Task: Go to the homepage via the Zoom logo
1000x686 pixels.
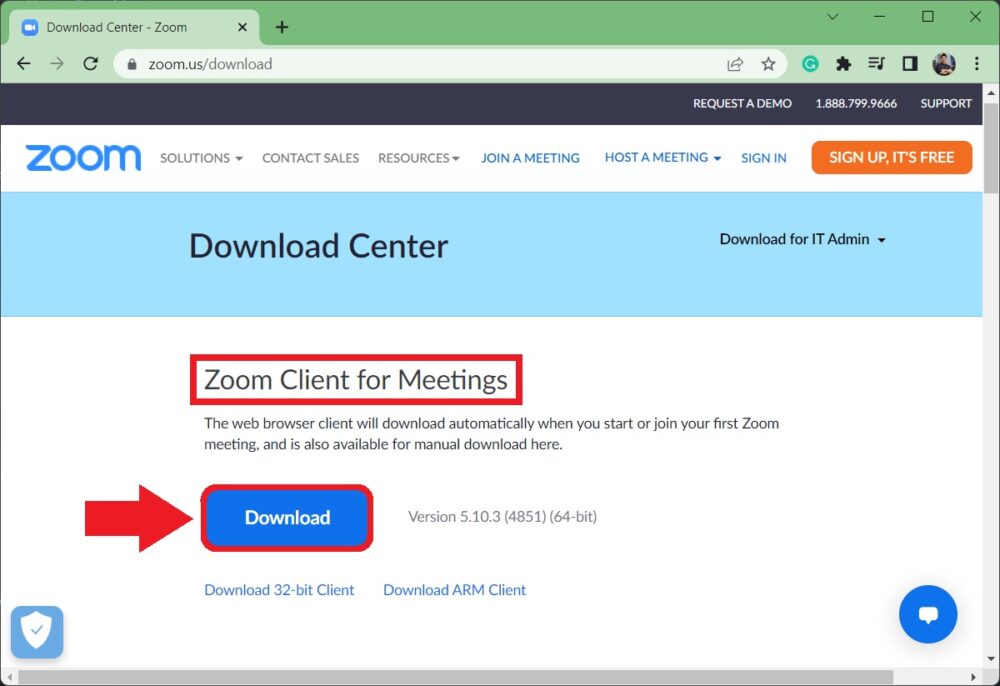Action: pyautogui.click(x=83, y=157)
